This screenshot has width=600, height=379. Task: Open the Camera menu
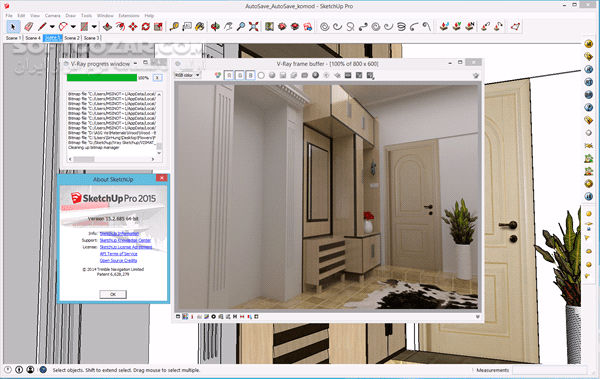pos(52,16)
